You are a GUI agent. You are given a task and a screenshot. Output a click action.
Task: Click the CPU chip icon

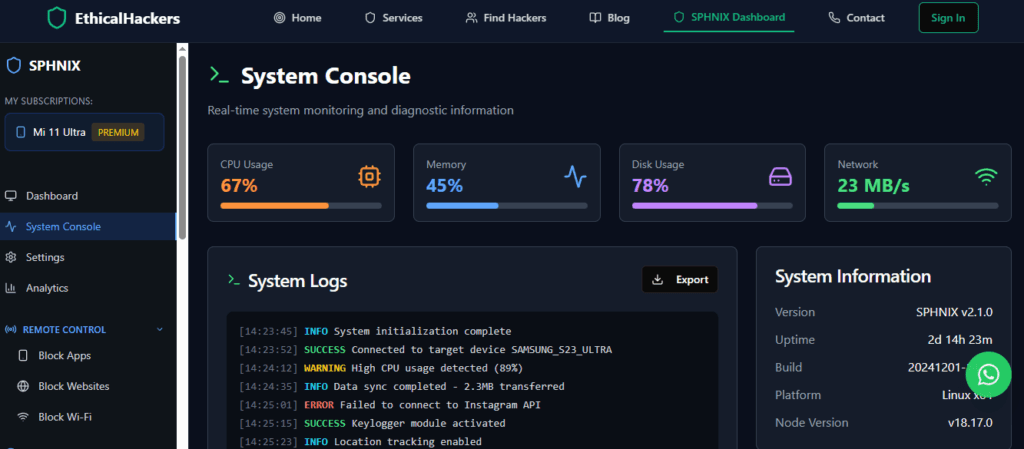tap(369, 177)
